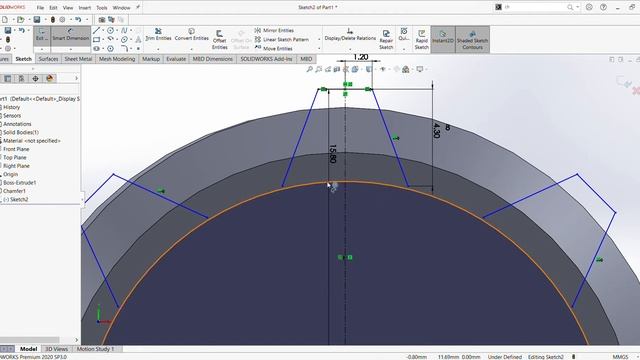Viewport: 640px width, 360px height.
Task: Open Linear Sketch Pattern dropdown arrow
Action: click(319, 40)
